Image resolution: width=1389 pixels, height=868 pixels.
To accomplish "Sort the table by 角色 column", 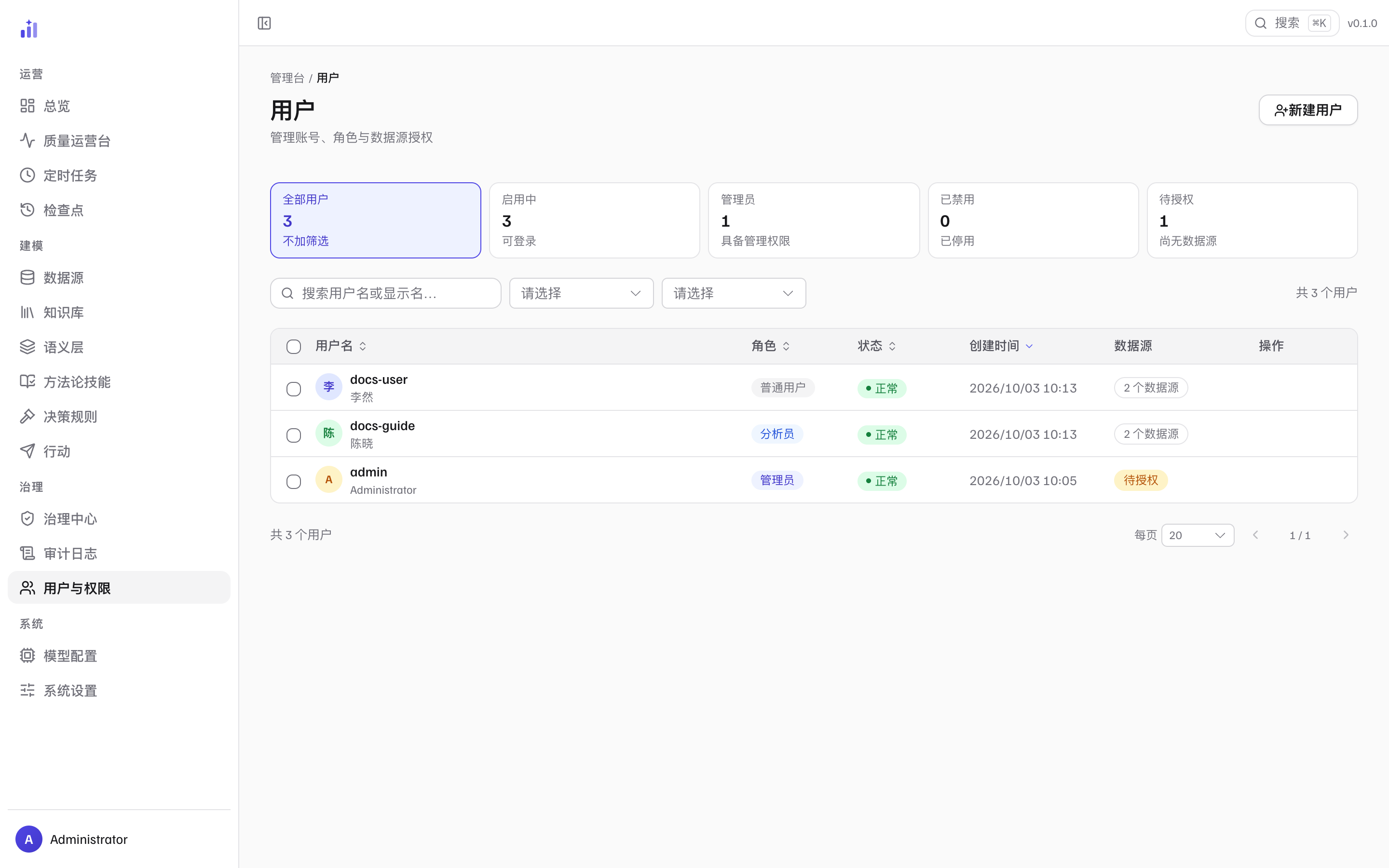I will 770,346.
